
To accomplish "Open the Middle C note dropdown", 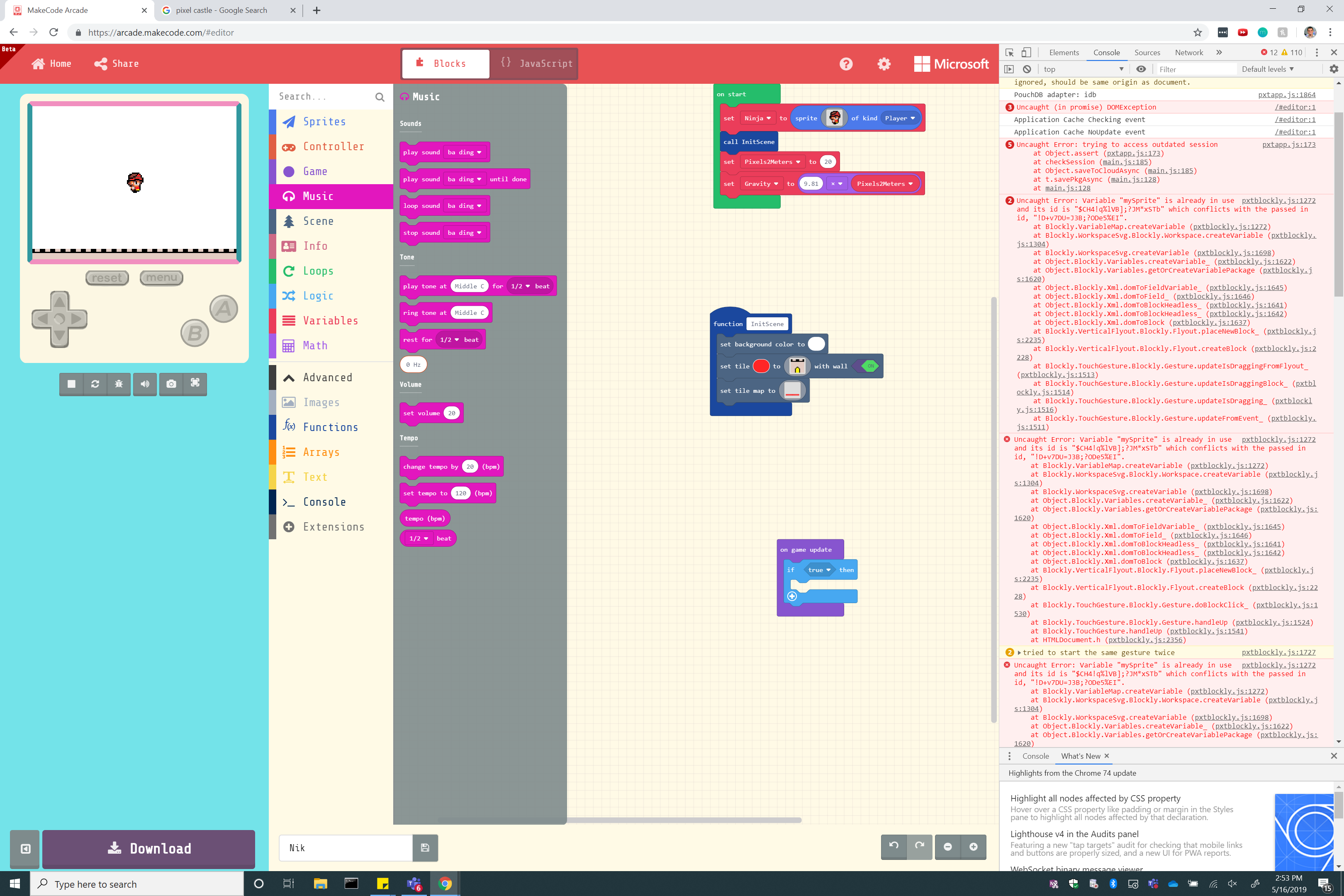I will [x=469, y=286].
